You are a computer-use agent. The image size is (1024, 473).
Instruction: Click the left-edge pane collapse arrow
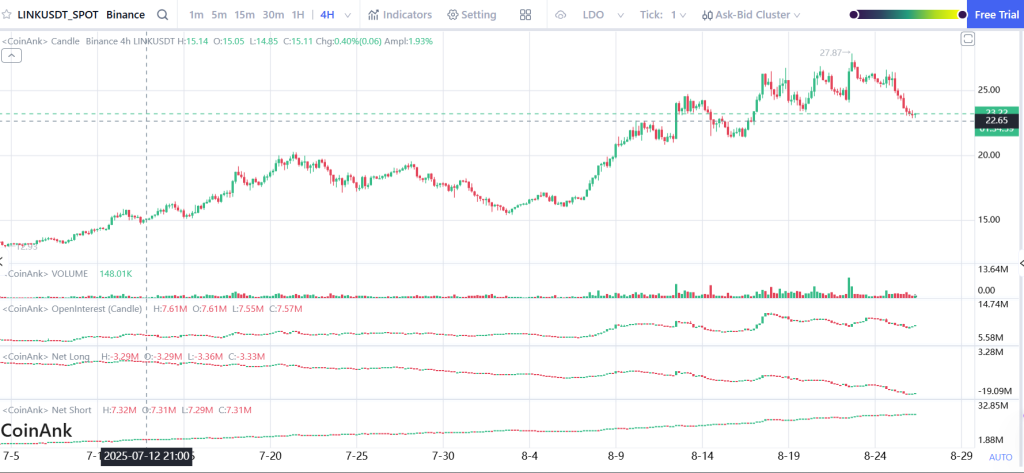2,262
